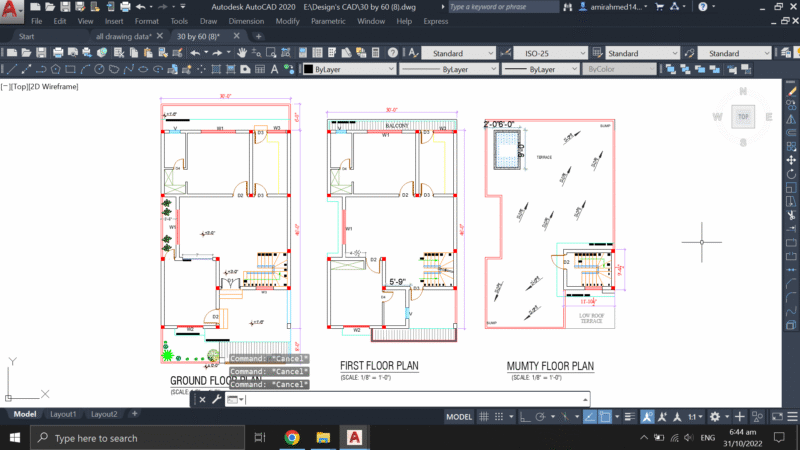Open the ByLayer lineweight dropdown

coord(540,69)
